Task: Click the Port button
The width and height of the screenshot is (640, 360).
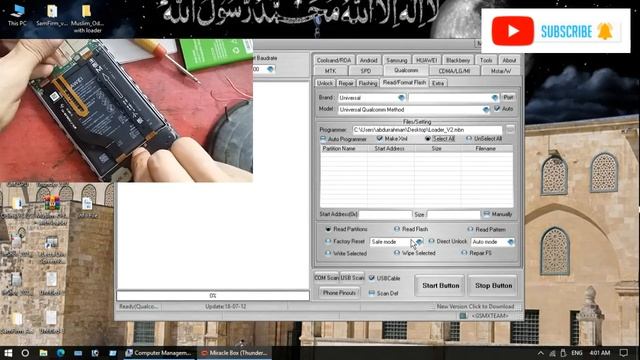Action: click(x=508, y=98)
